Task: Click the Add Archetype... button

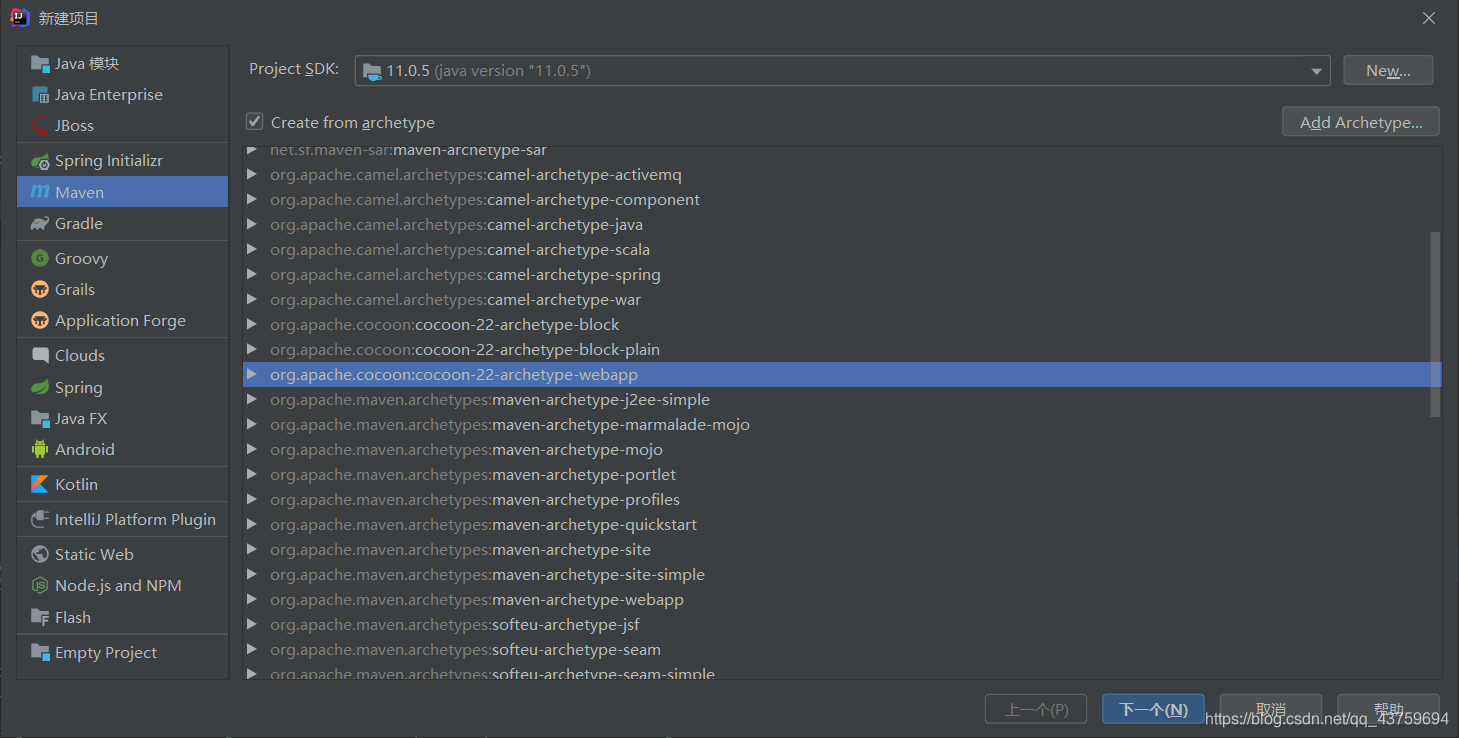Action: (x=1361, y=122)
